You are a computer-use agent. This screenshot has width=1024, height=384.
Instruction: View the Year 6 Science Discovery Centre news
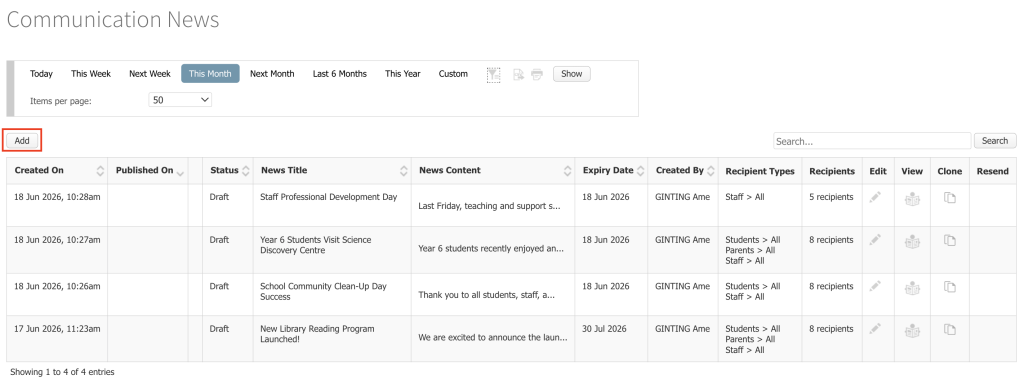coord(912,241)
